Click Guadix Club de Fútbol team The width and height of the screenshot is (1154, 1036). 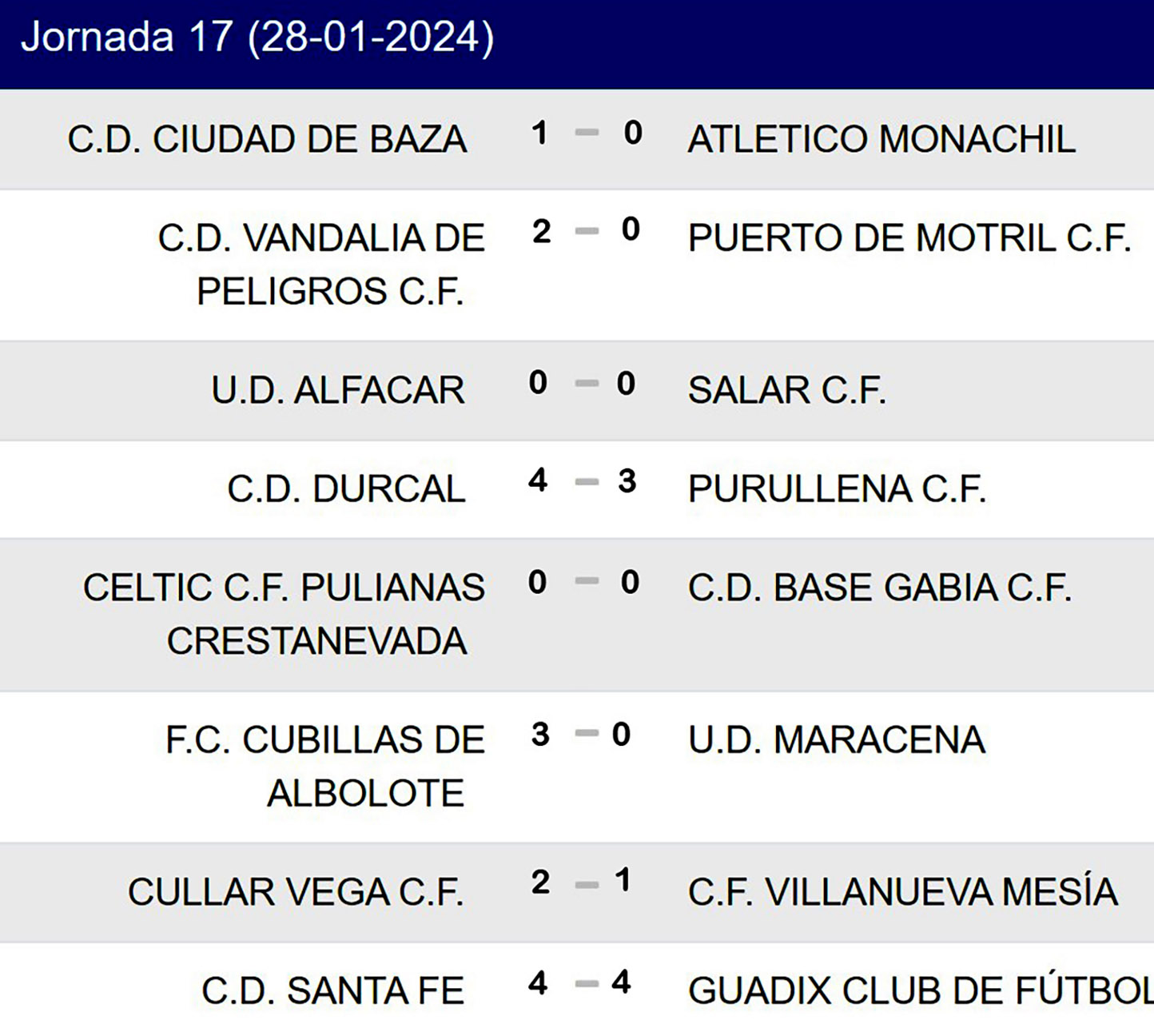919,991
